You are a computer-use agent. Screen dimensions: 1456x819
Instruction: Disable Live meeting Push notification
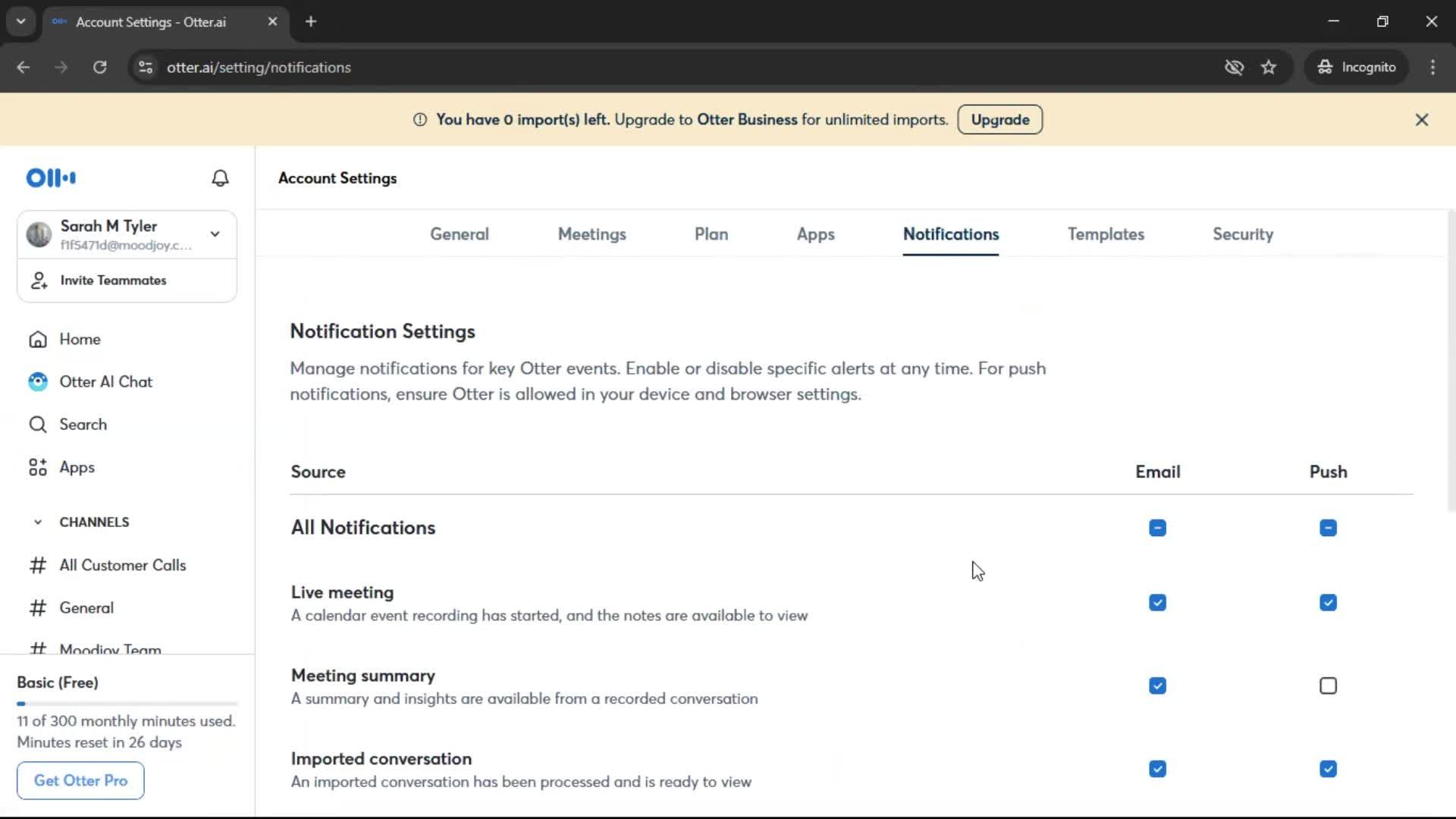(x=1328, y=603)
